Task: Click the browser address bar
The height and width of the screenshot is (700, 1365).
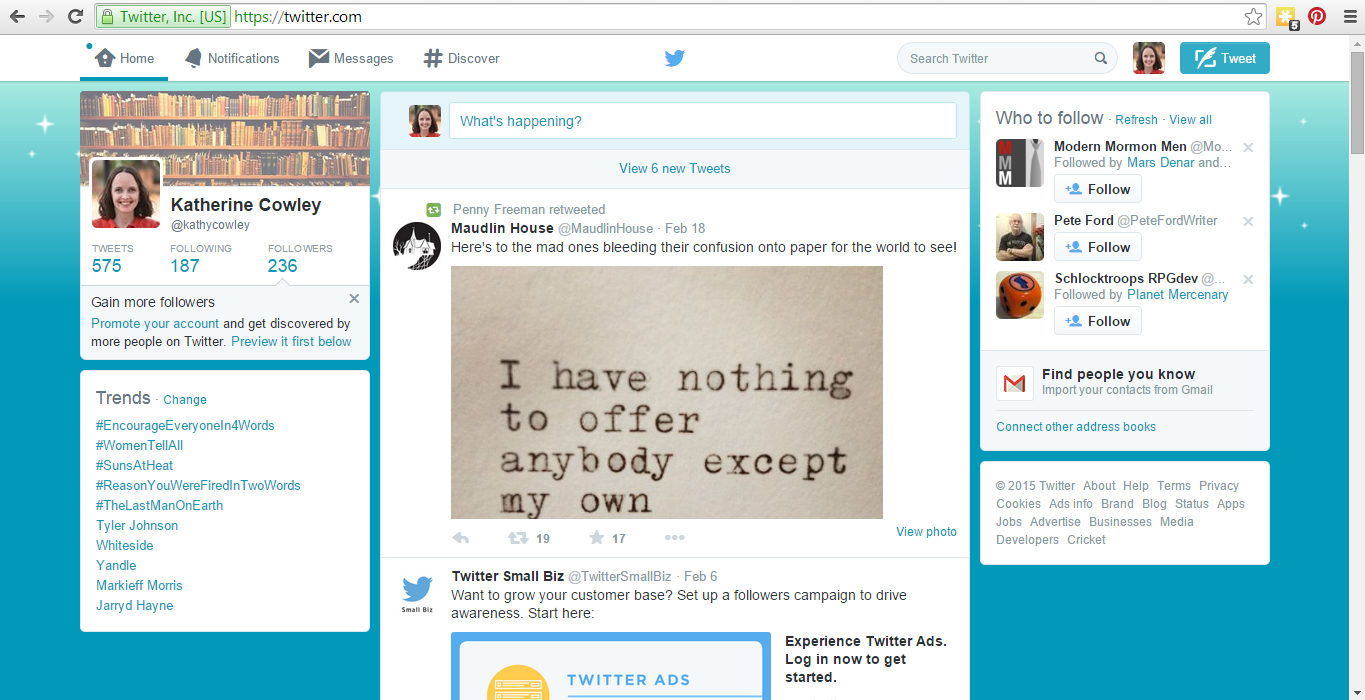Action: click(x=680, y=16)
